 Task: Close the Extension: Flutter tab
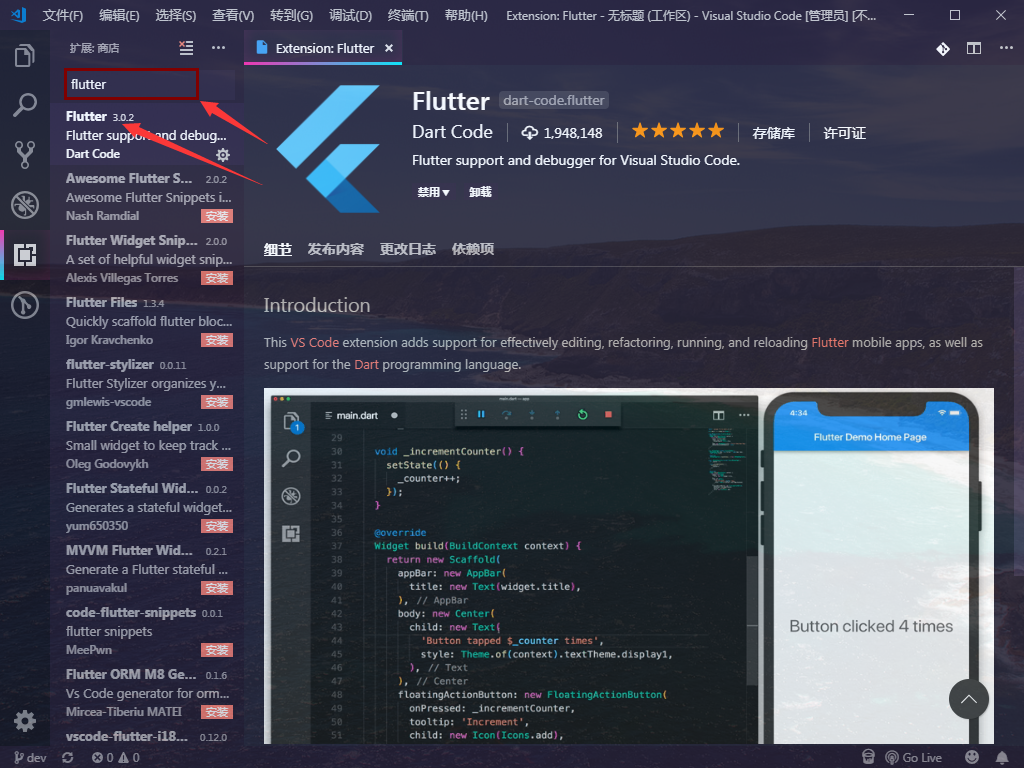pos(389,48)
